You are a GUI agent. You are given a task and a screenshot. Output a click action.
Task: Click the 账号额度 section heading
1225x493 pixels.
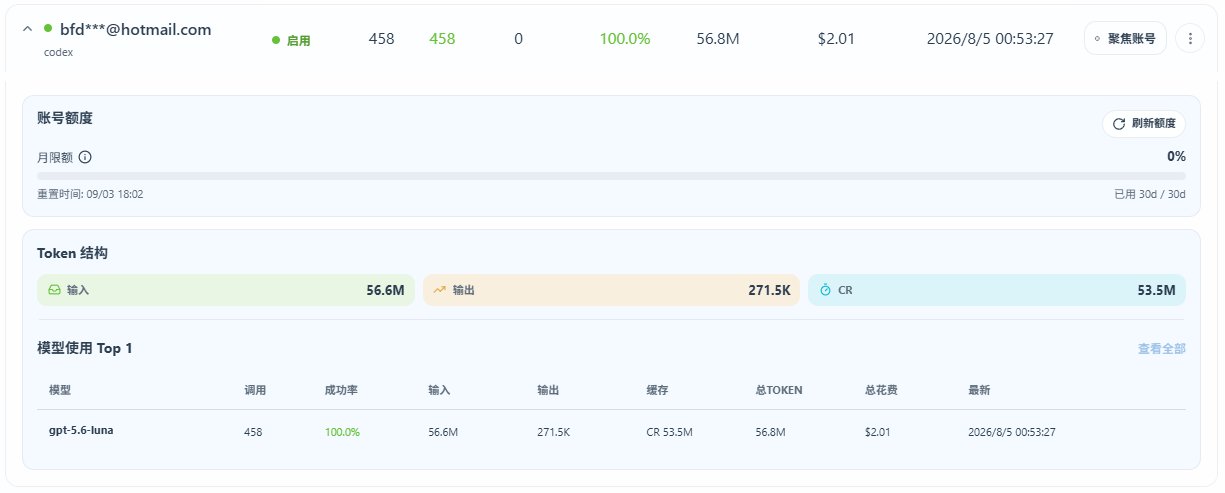[65, 118]
